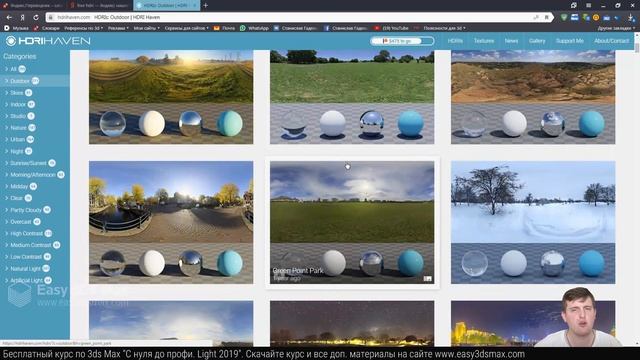Viewport: 640px width, 360px height.
Task: Select the Sunrise/Sunset category
Action: pyautogui.click(x=35, y=163)
